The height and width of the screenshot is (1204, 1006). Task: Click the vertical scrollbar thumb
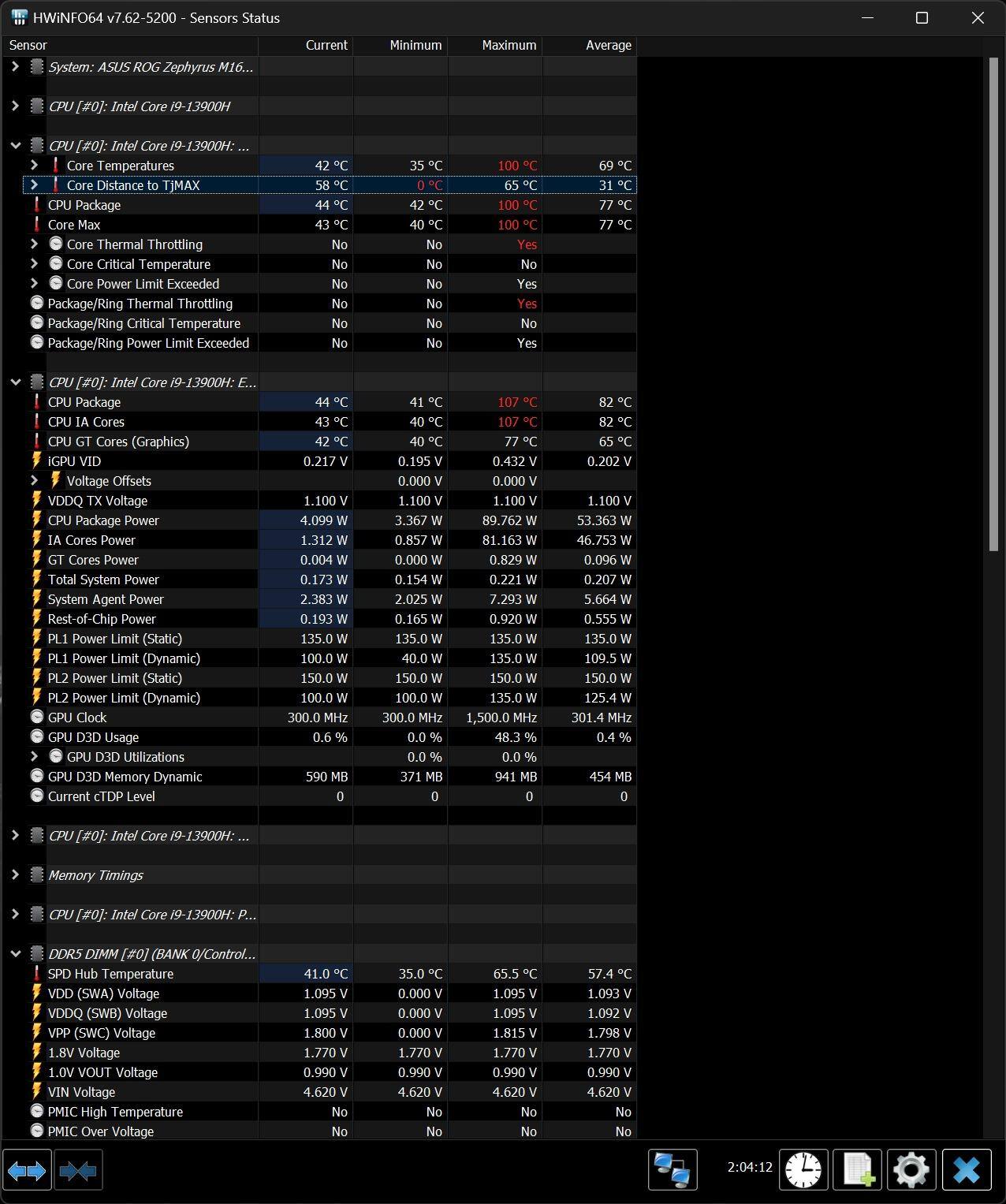click(x=993, y=304)
